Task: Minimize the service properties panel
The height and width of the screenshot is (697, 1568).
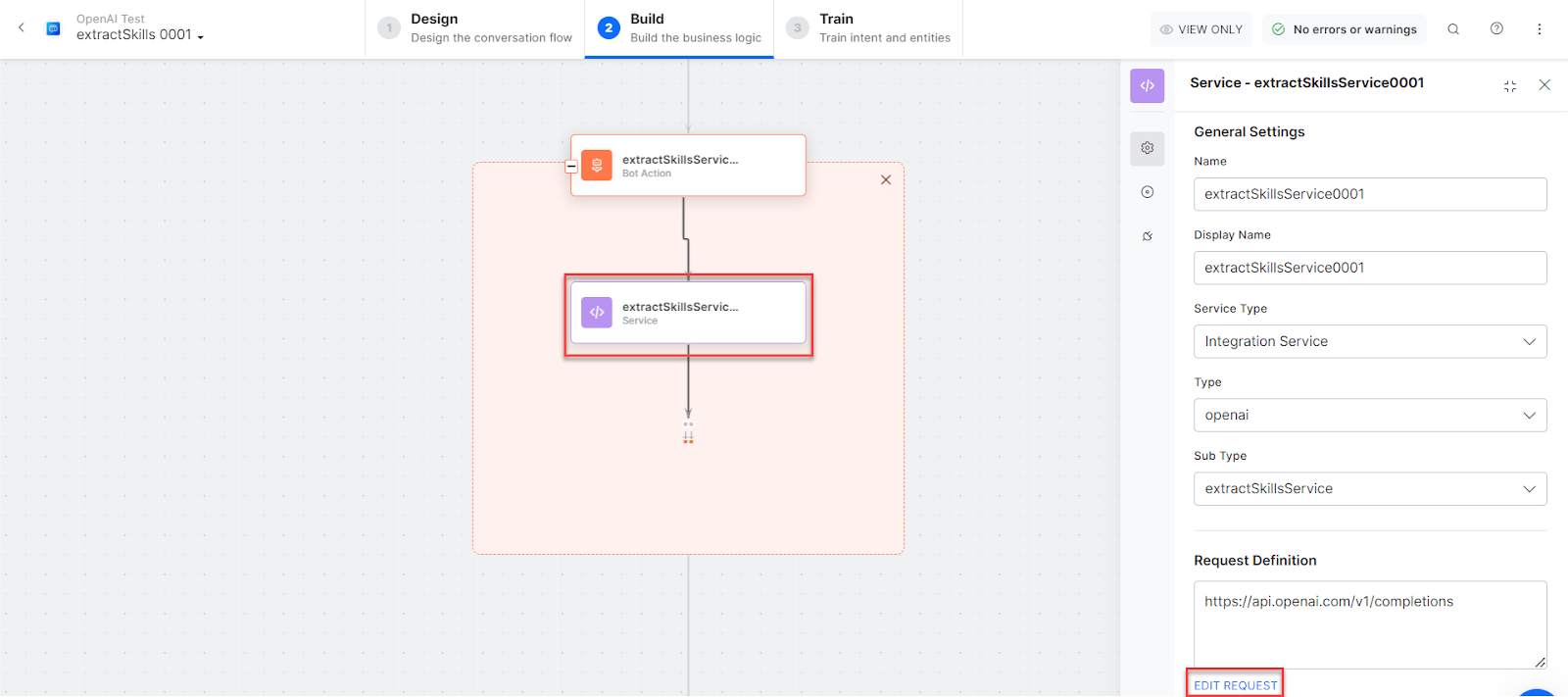Action: click(1509, 86)
